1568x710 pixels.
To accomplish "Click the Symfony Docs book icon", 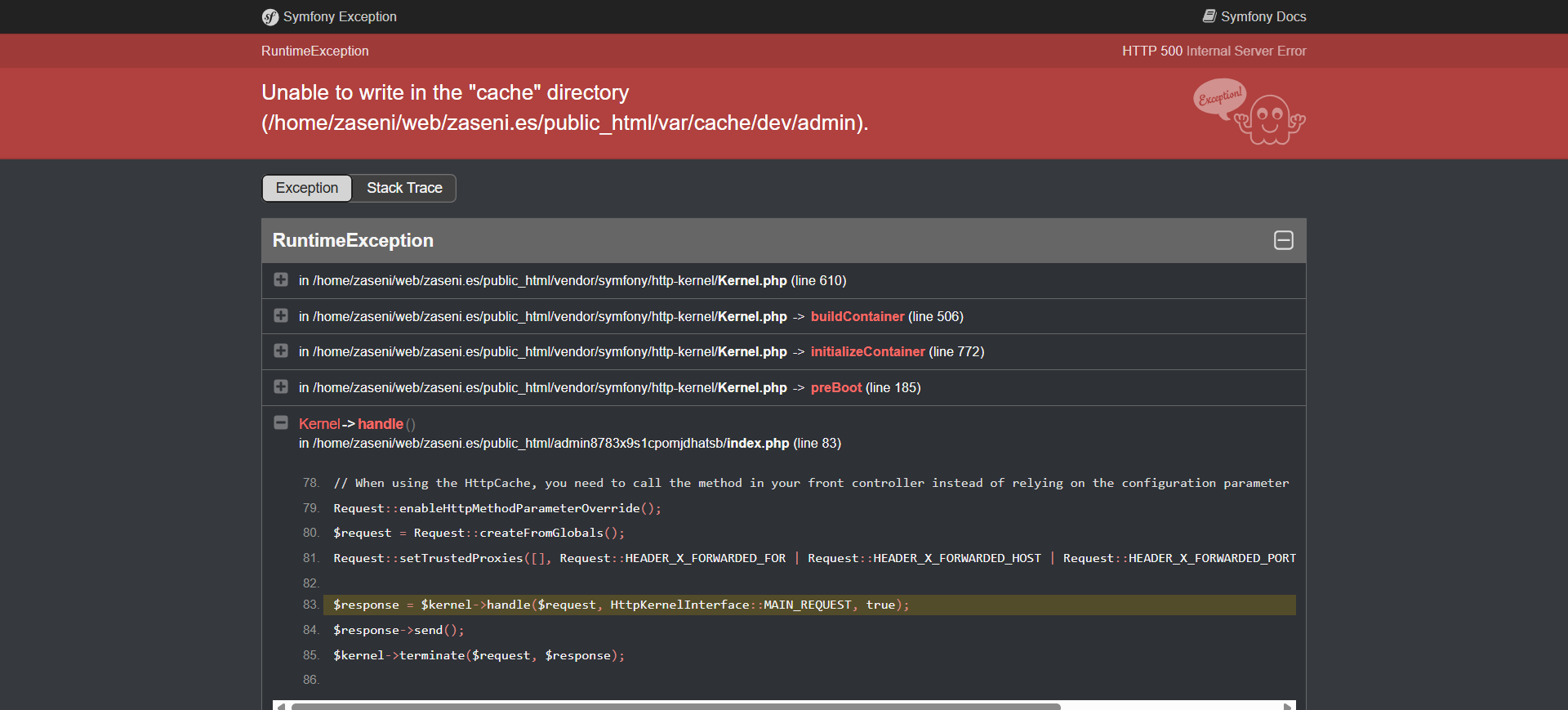I will click(1209, 16).
